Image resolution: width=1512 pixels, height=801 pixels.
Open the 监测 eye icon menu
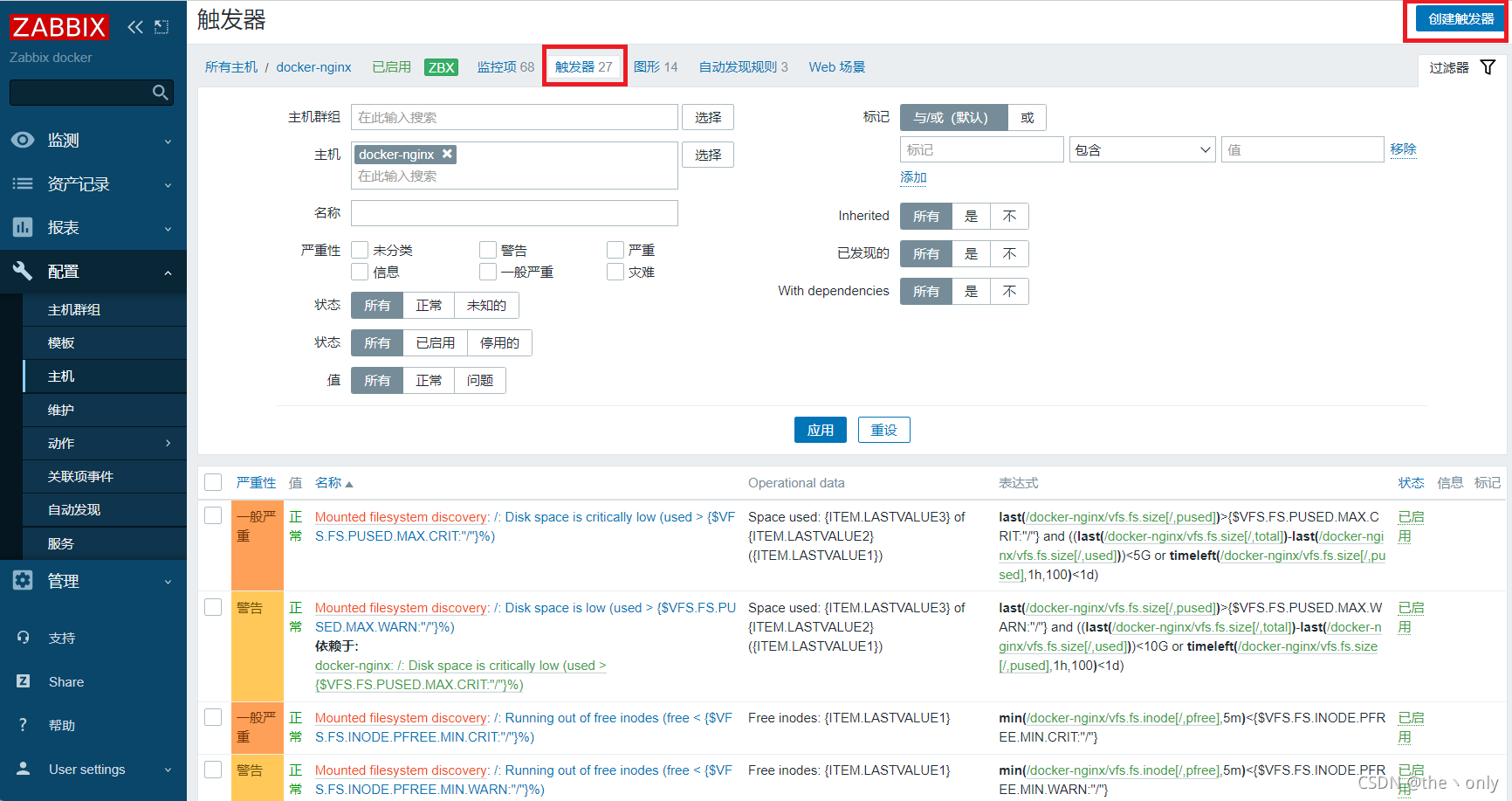pyautogui.click(x=23, y=140)
